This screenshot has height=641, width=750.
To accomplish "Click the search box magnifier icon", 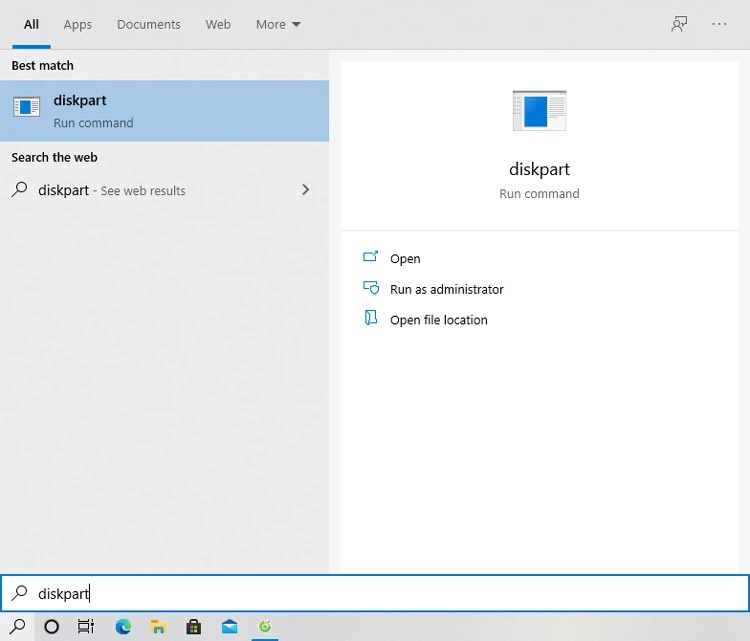I will (20, 593).
